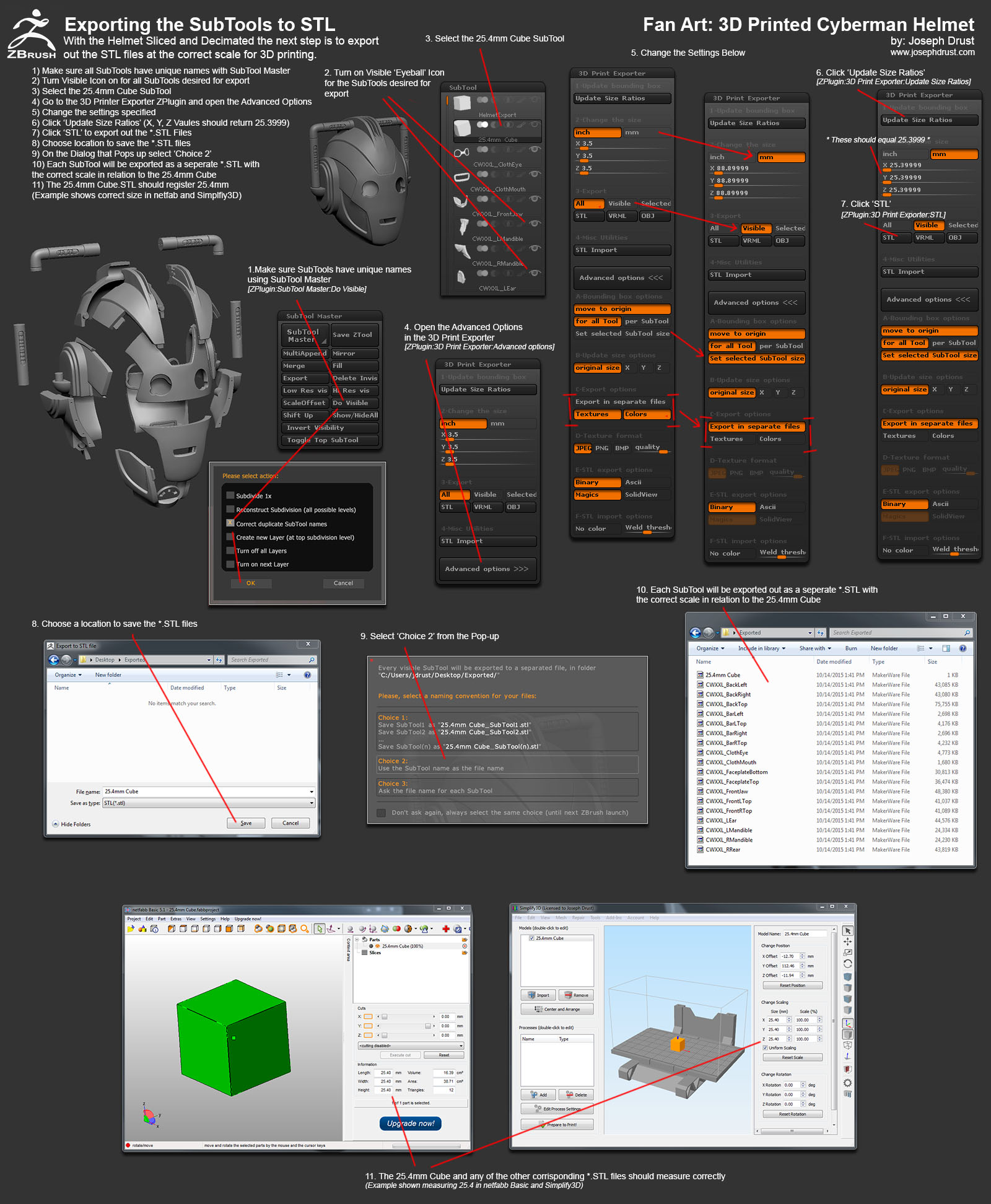This screenshot has width=991, height=1204.
Task: Open the Project menu in netfabb
Action: tap(134, 918)
